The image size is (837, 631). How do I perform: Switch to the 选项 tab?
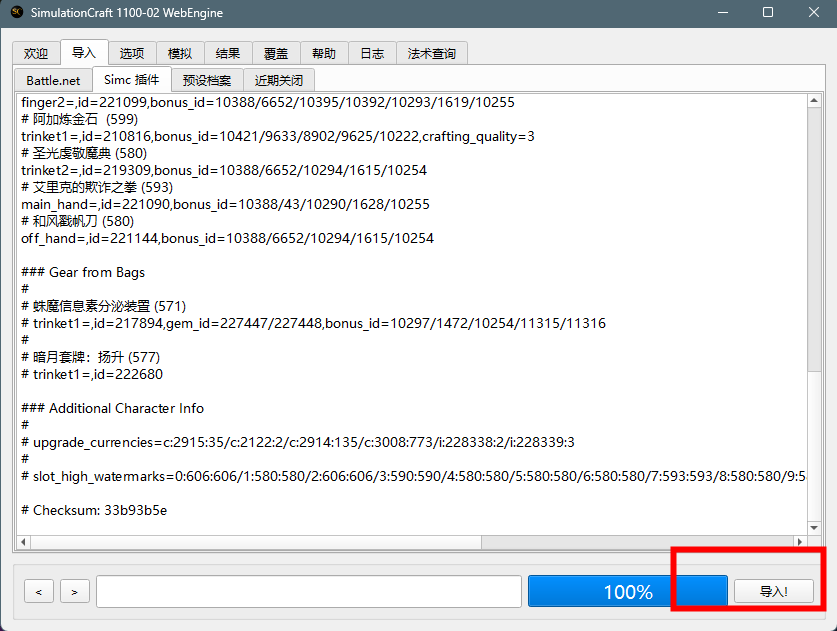[x=132, y=53]
